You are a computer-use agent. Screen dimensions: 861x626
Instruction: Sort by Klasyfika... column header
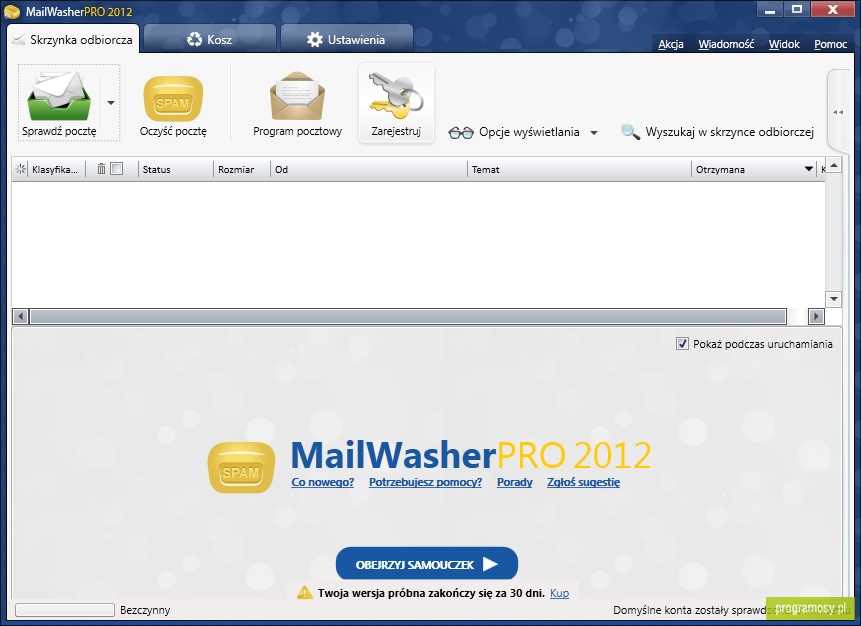[x=55, y=170]
